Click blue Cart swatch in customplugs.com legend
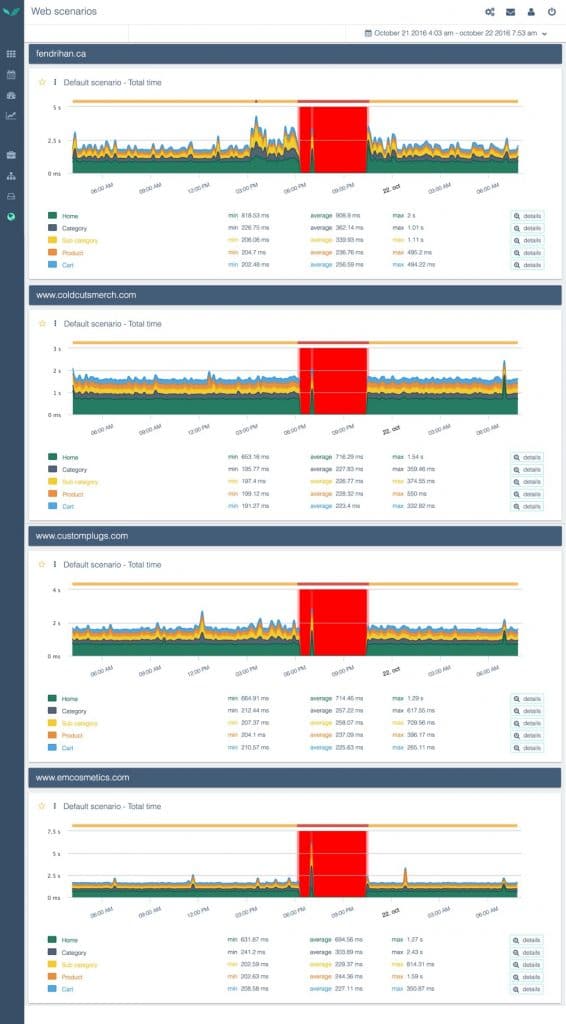Image resolution: width=566 pixels, height=1024 pixels. (52, 748)
